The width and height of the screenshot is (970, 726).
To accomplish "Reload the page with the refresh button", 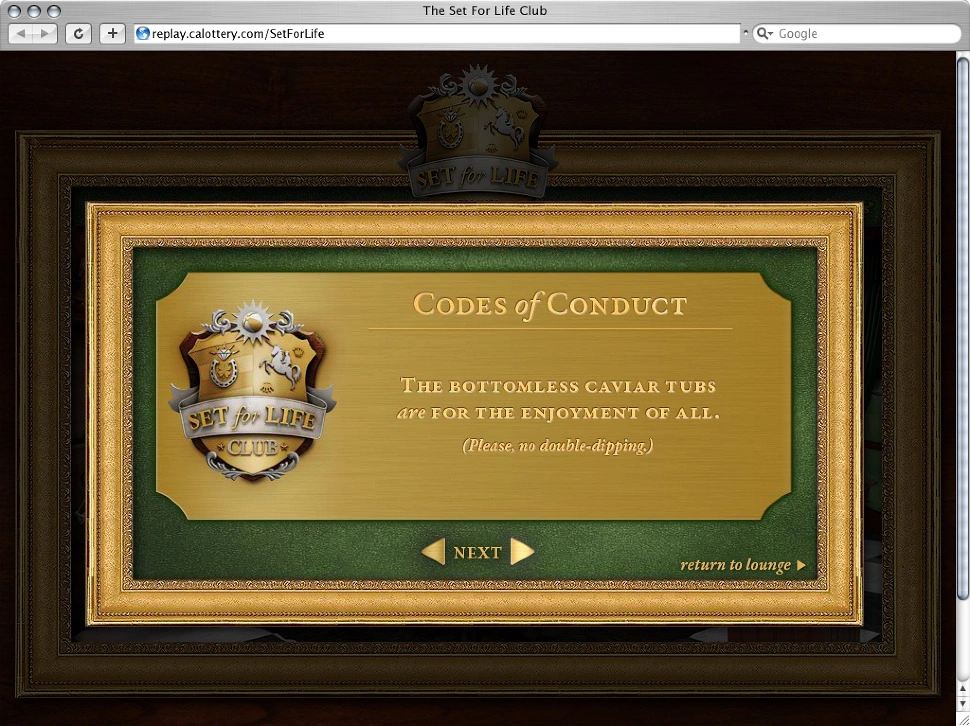I will (79, 33).
